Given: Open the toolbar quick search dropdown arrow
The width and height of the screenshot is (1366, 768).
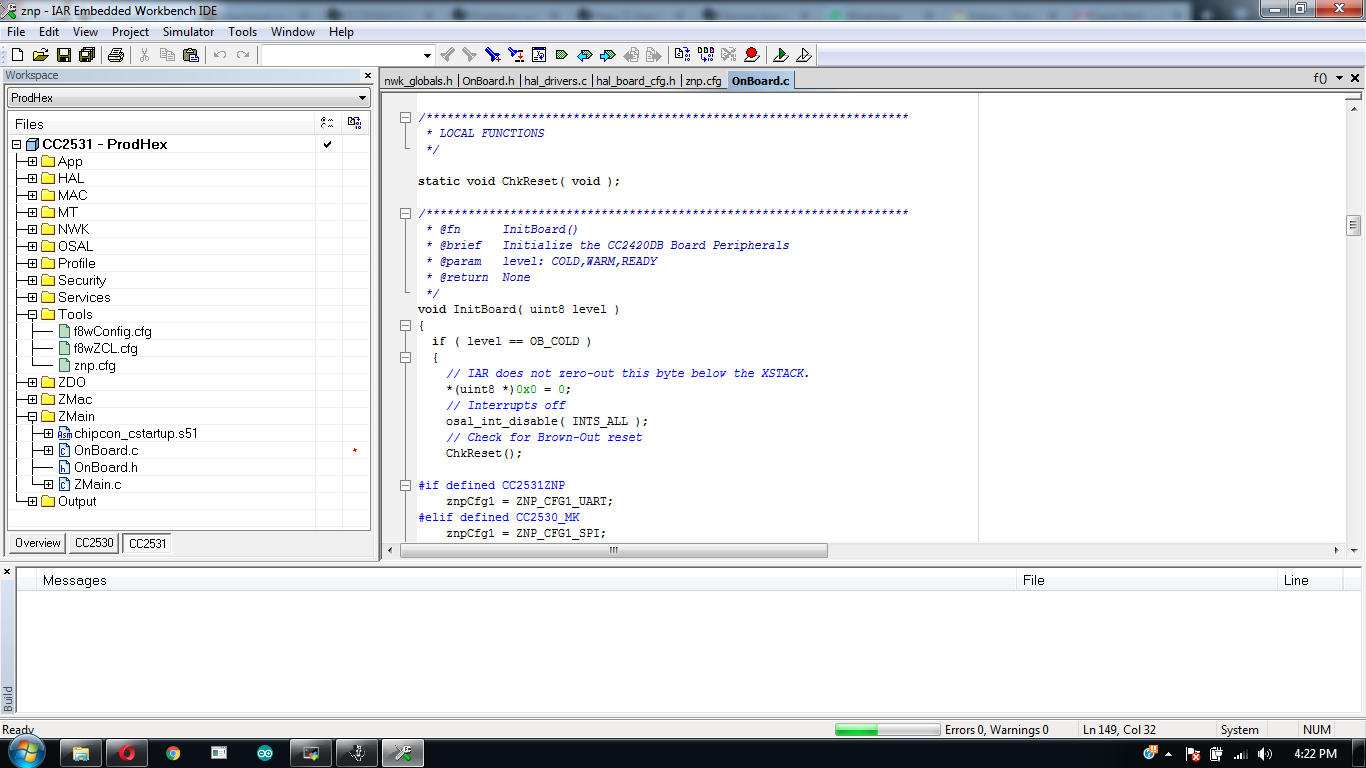Looking at the screenshot, I should coord(428,56).
